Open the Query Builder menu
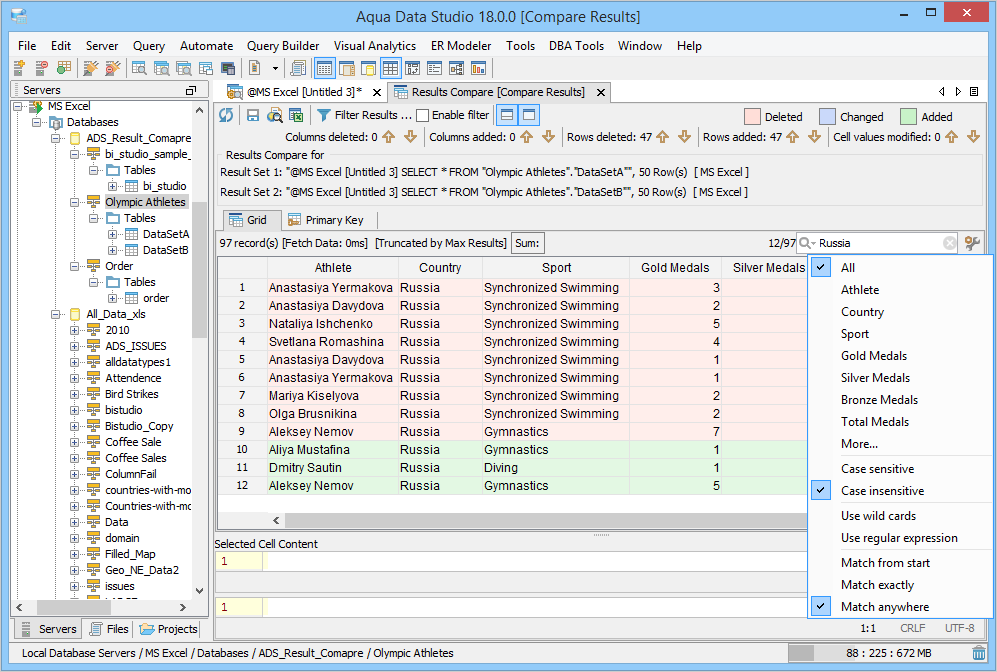This screenshot has height=672, width=997. click(283, 46)
